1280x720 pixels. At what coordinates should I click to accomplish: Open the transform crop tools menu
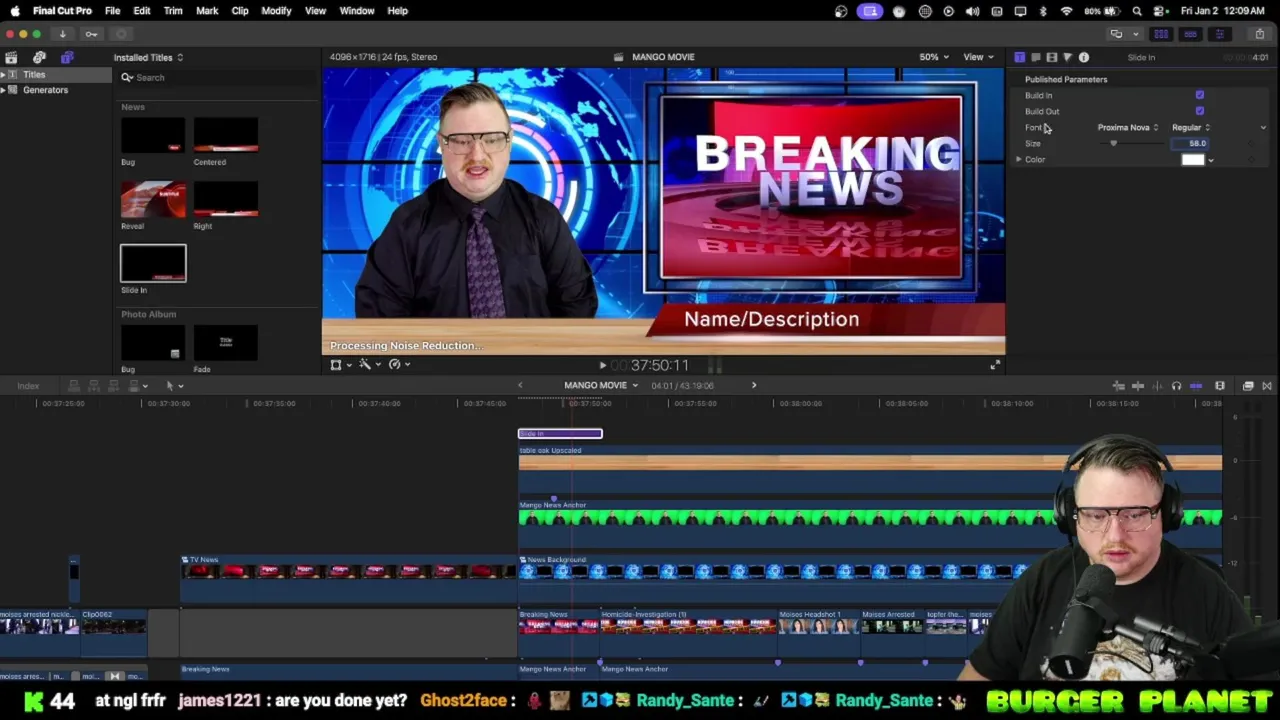(x=340, y=364)
